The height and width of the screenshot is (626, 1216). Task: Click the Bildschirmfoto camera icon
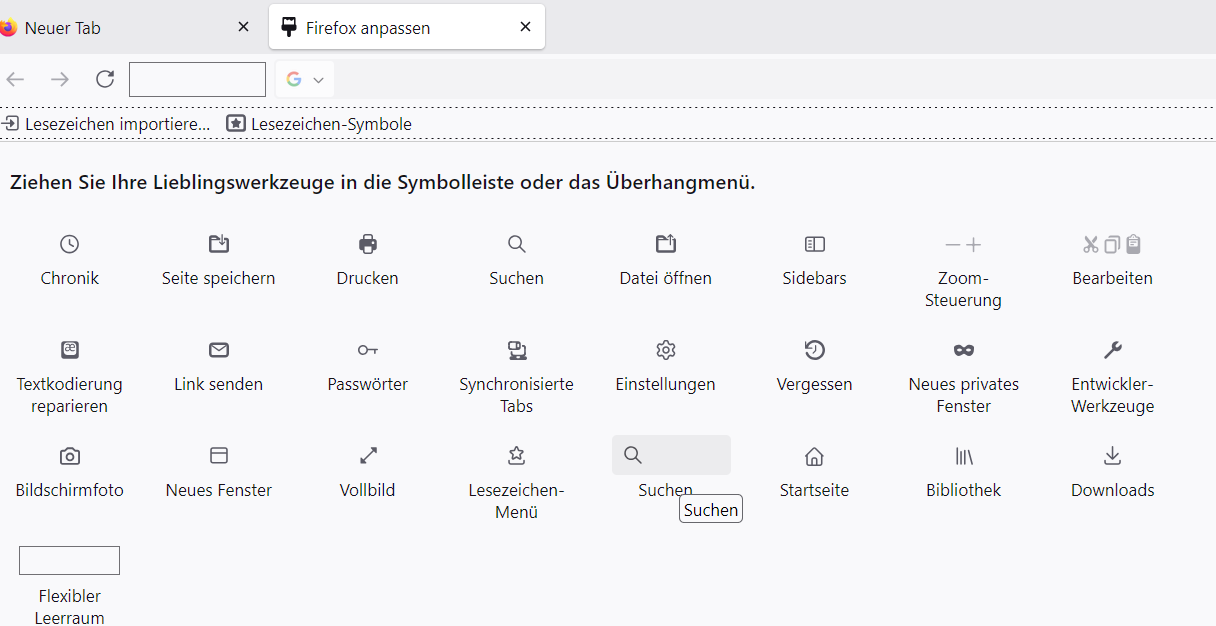[x=70, y=456]
